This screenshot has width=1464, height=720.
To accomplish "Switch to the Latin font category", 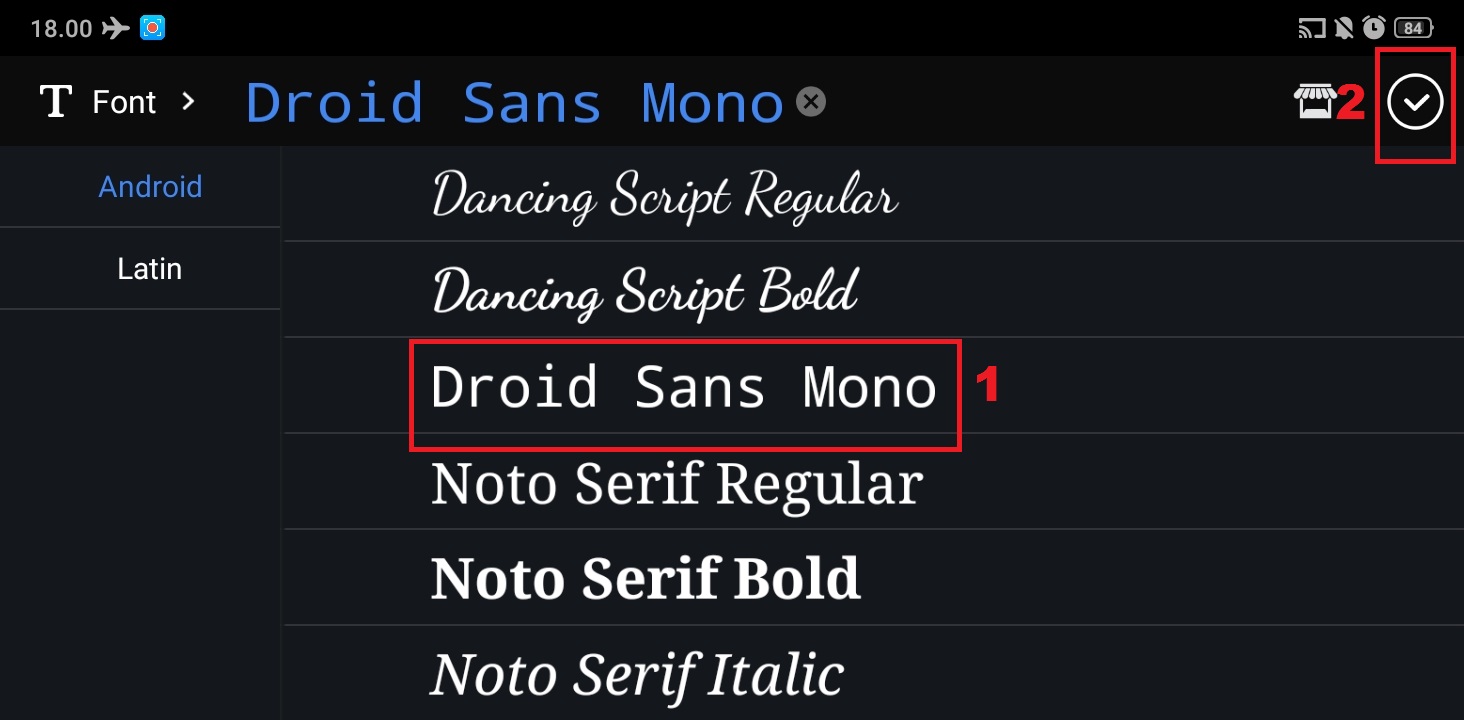I will tap(149, 269).
